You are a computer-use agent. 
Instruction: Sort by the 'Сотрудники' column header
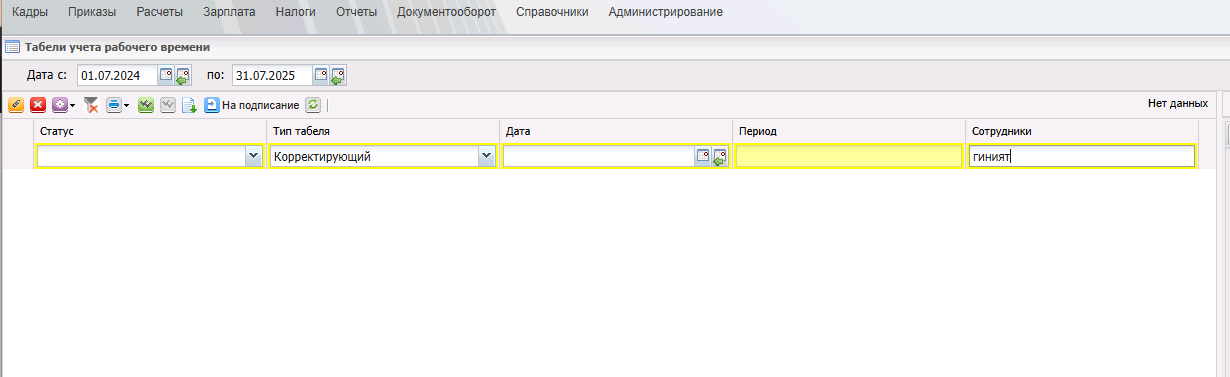(x=1082, y=131)
